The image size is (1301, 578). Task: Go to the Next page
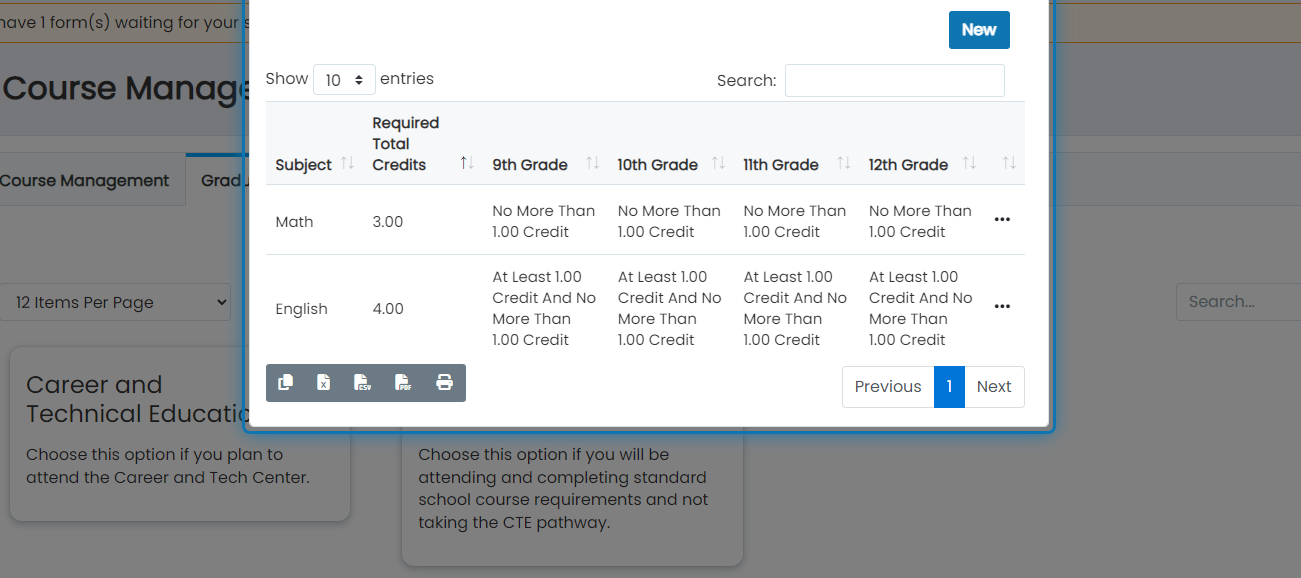[994, 387]
